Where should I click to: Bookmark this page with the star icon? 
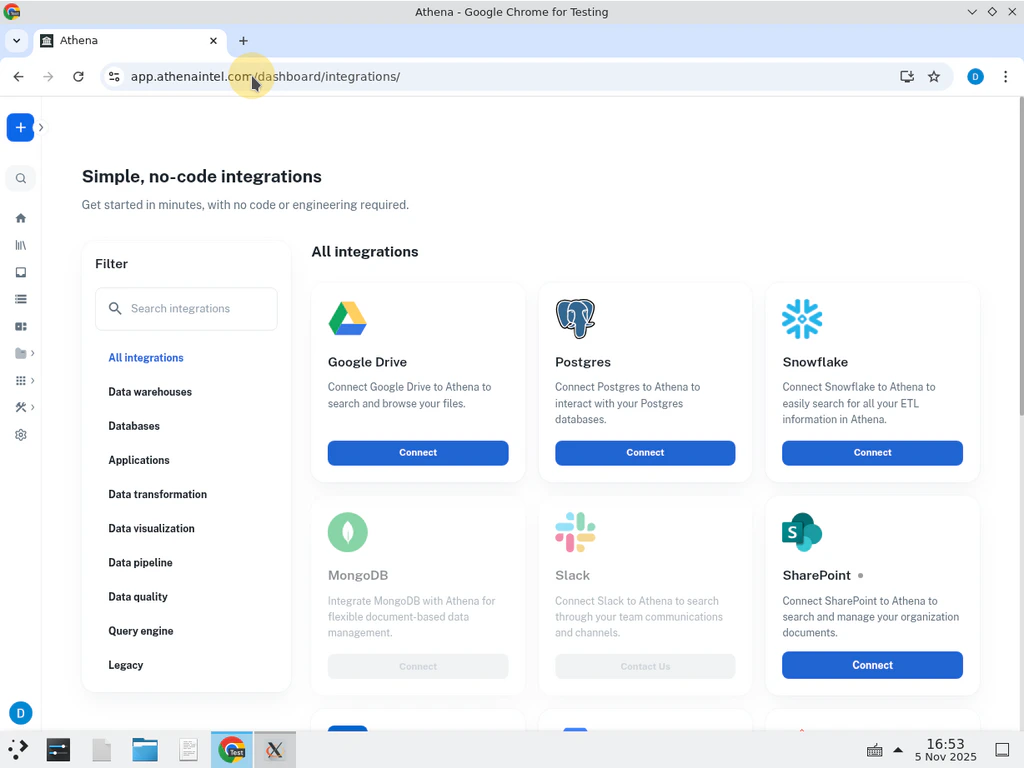coord(934,76)
